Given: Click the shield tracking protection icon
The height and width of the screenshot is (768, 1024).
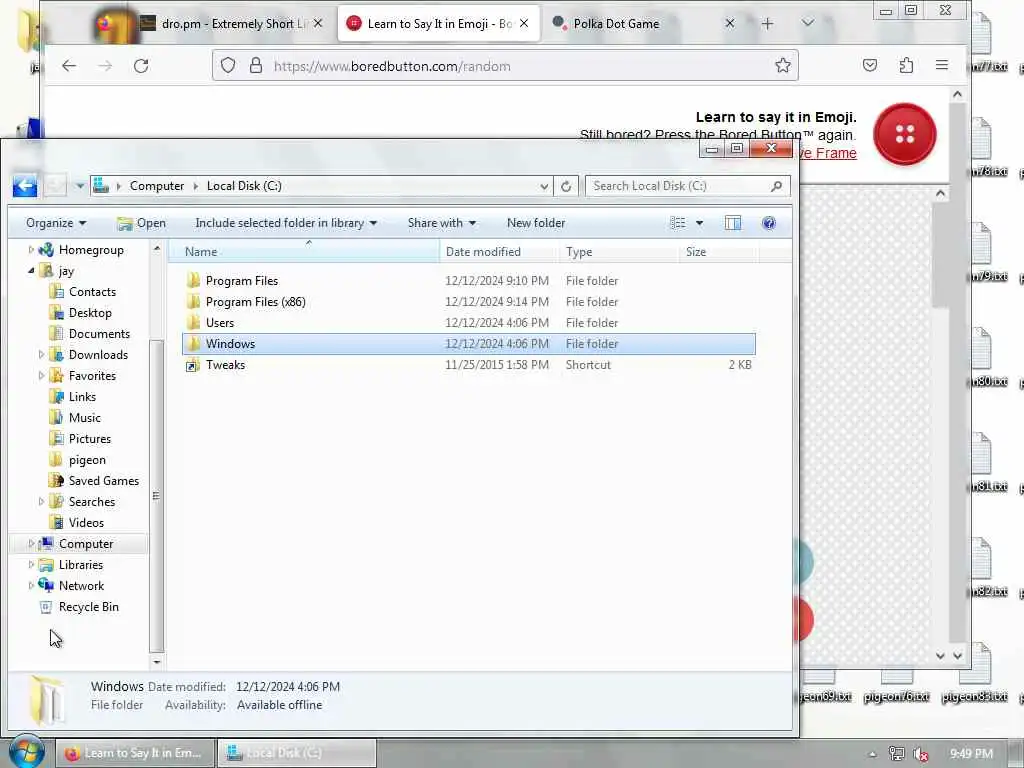Looking at the screenshot, I should [x=228, y=66].
